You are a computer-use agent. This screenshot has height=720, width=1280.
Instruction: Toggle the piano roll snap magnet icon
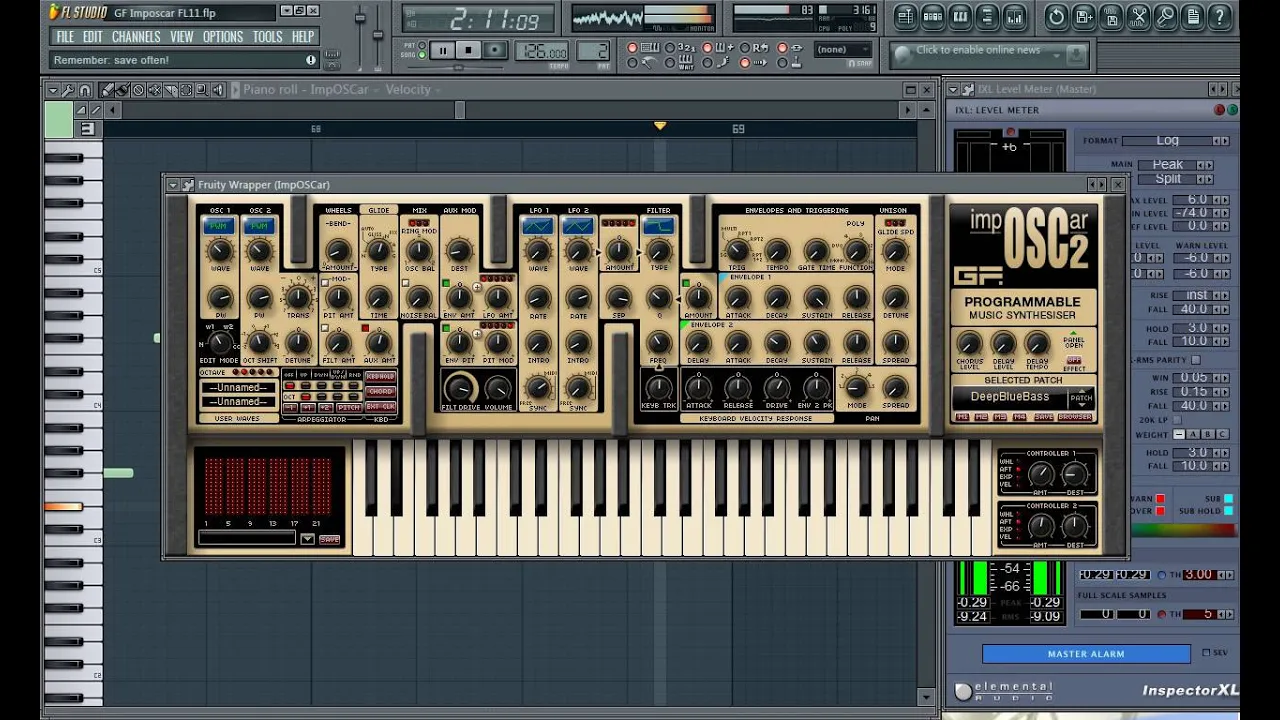pos(84,90)
